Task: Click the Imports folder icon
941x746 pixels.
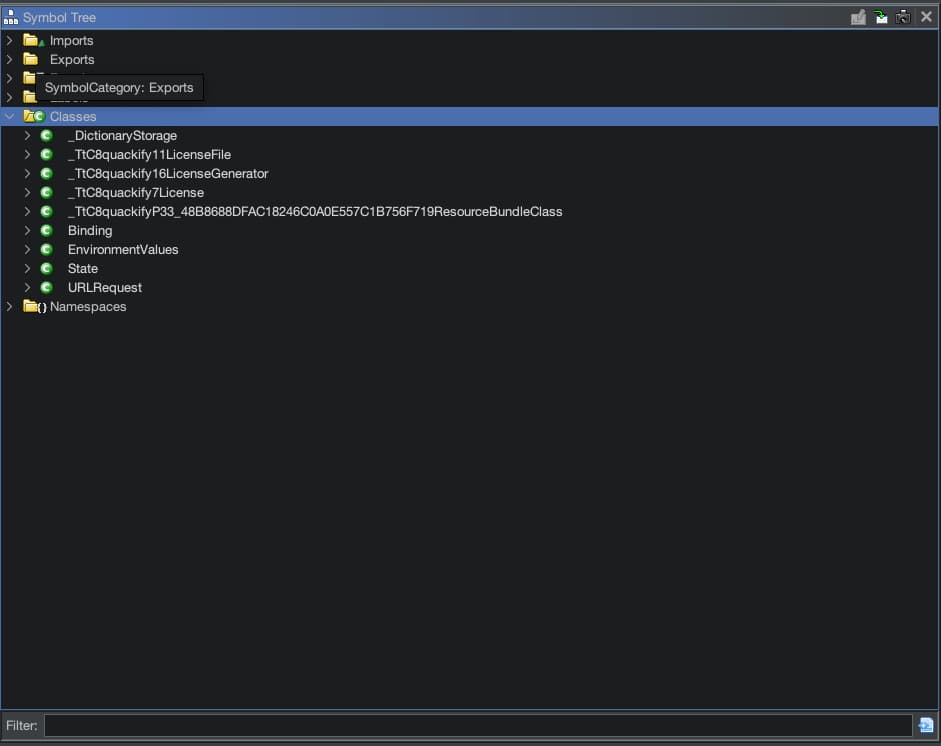Action: coord(32,41)
